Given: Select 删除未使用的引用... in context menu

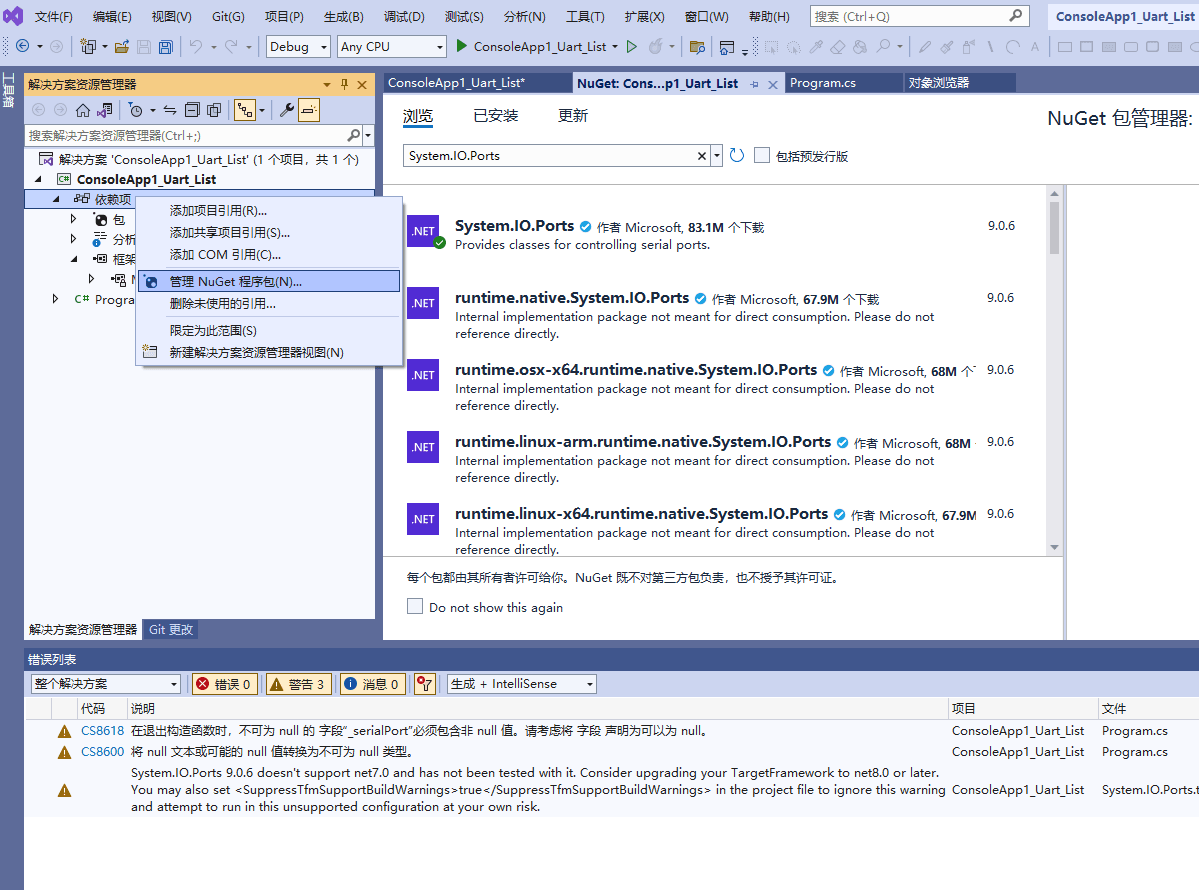Looking at the screenshot, I should 269,304.
